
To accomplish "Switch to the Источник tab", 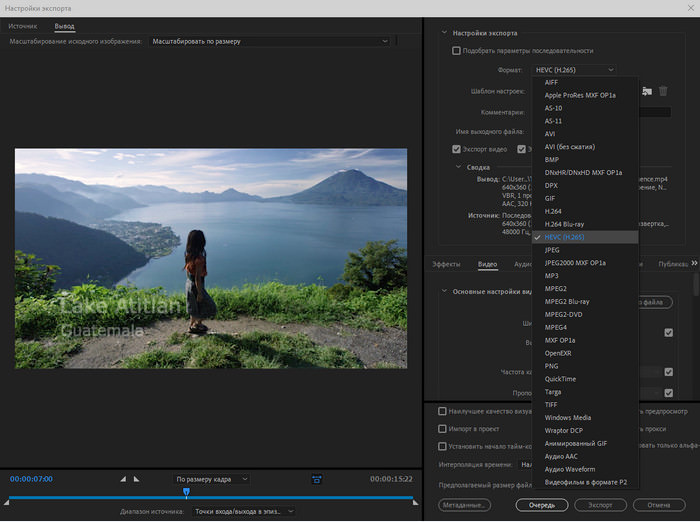I will point(23,26).
